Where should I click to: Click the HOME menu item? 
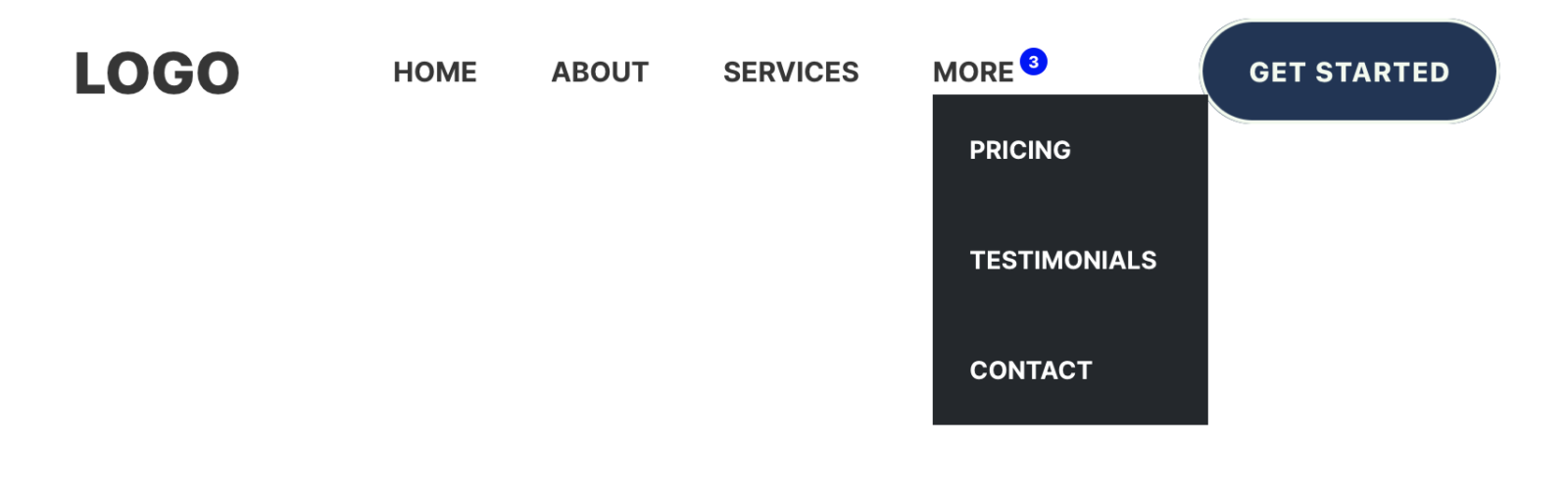click(434, 73)
